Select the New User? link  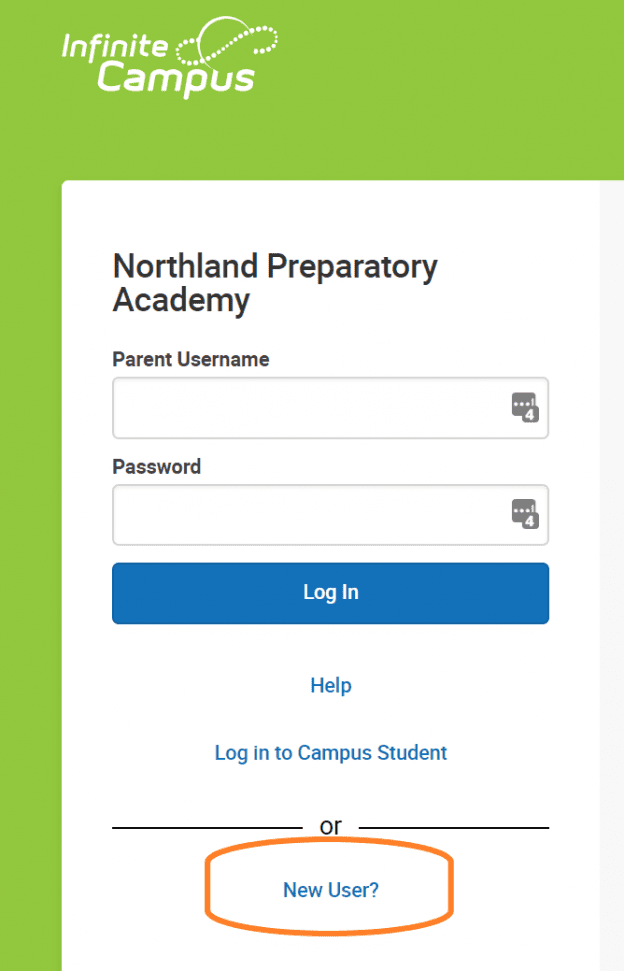click(331, 890)
